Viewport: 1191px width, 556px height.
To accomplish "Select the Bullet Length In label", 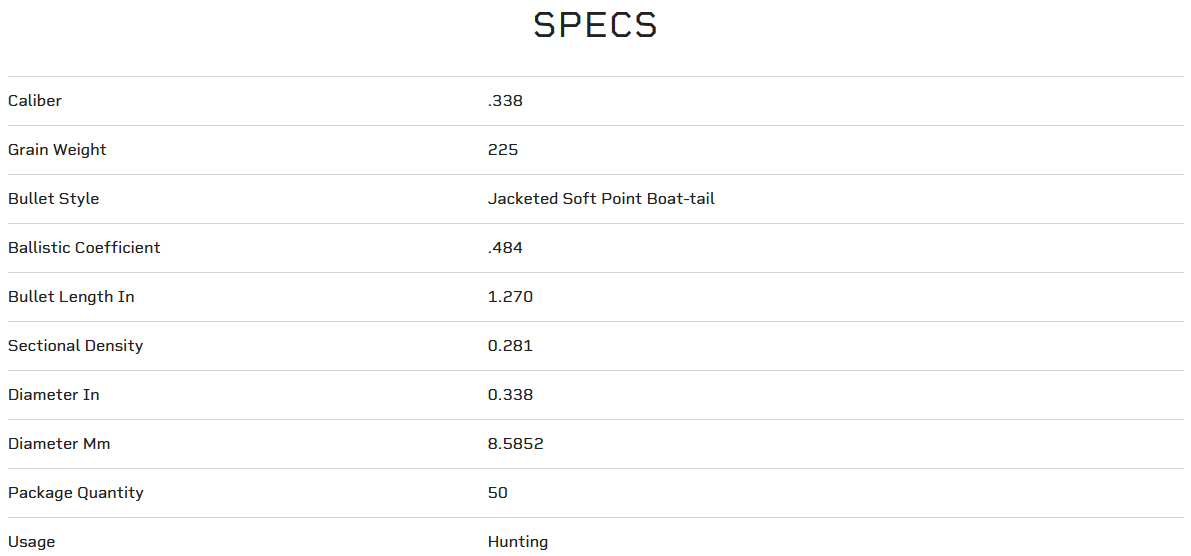I will click(x=71, y=297).
